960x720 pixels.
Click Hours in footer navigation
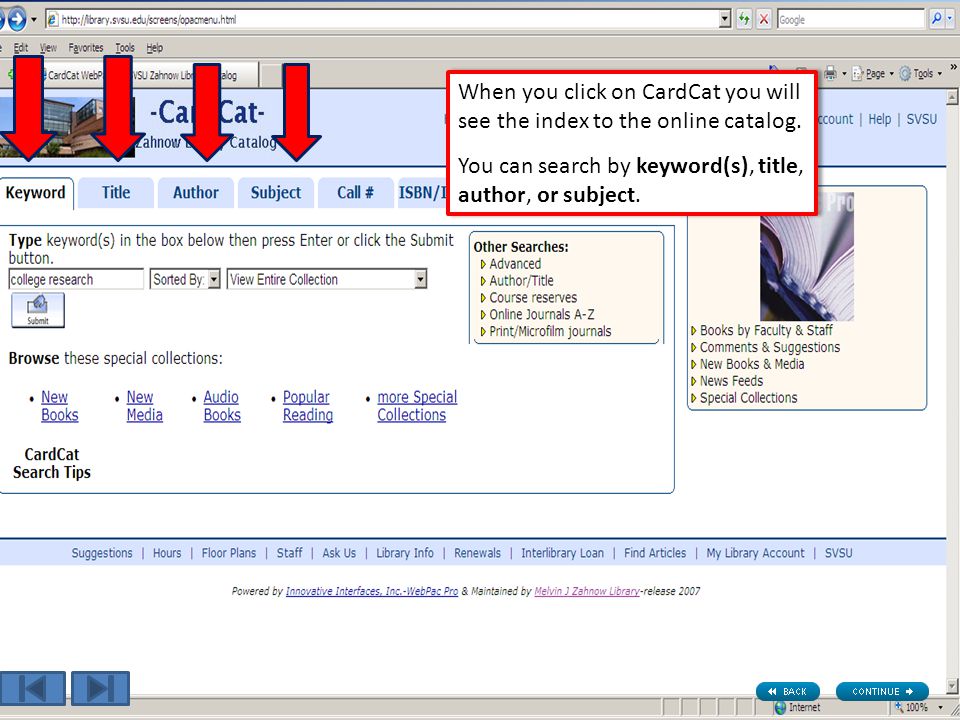click(167, 553)
